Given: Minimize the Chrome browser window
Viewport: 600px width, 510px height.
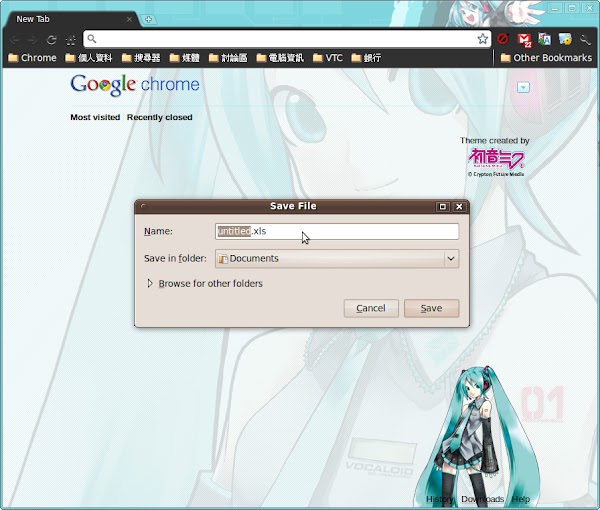Looking at the screenshot, I should (x=555, y=8).
